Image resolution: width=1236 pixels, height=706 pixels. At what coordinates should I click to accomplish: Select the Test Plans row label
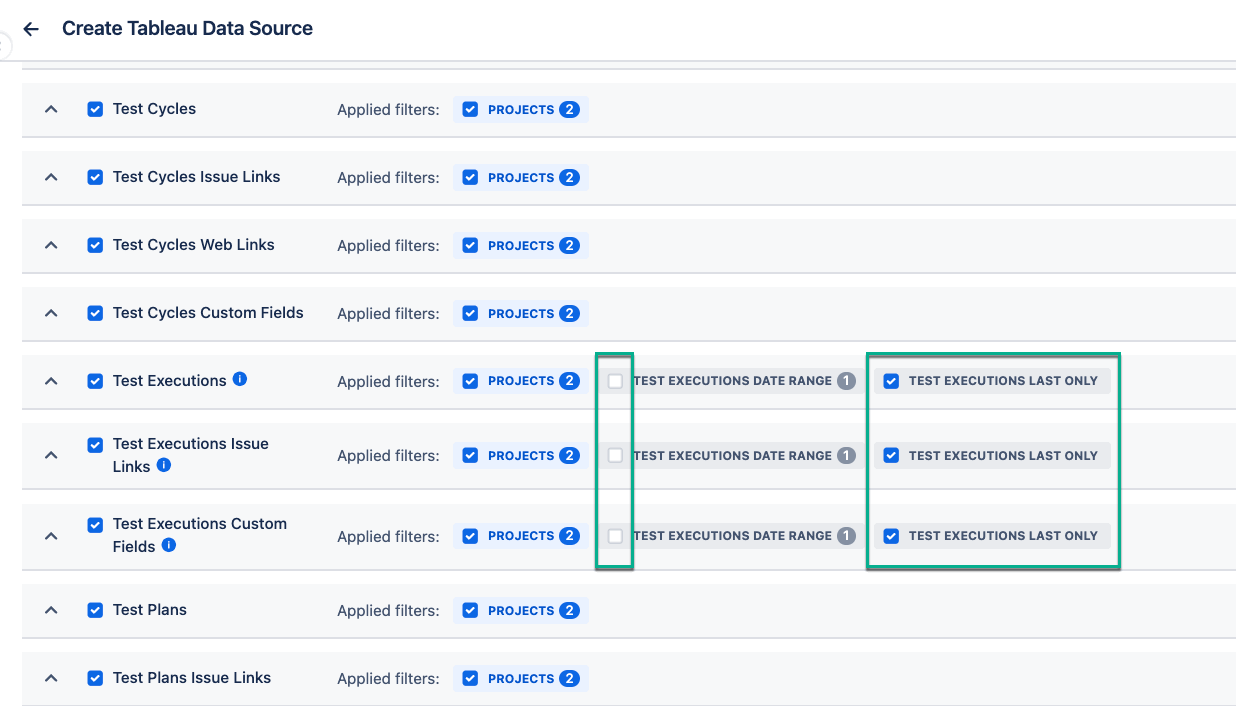[150, 609]
